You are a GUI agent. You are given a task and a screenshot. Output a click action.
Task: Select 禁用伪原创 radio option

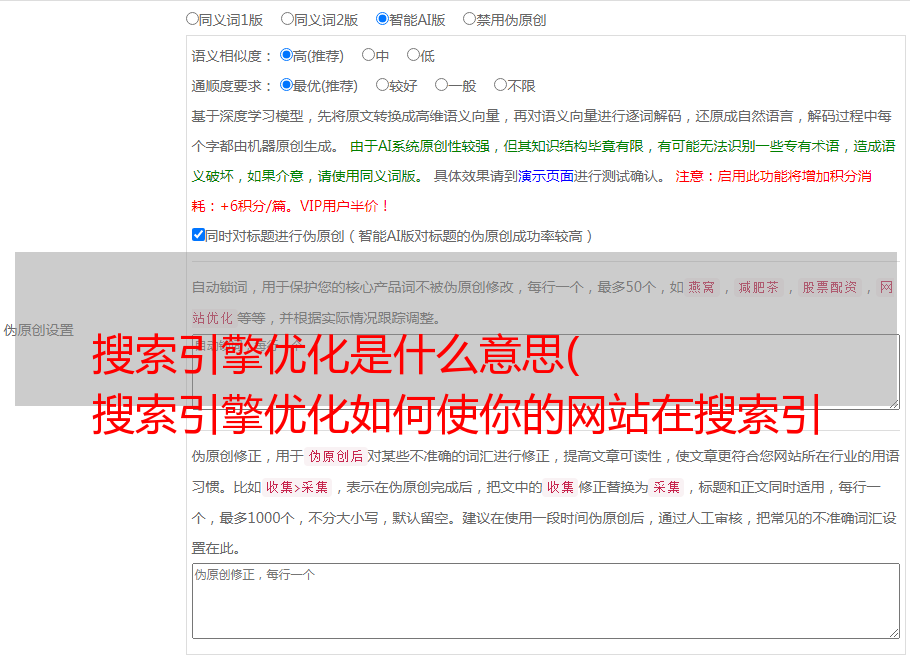469,19
